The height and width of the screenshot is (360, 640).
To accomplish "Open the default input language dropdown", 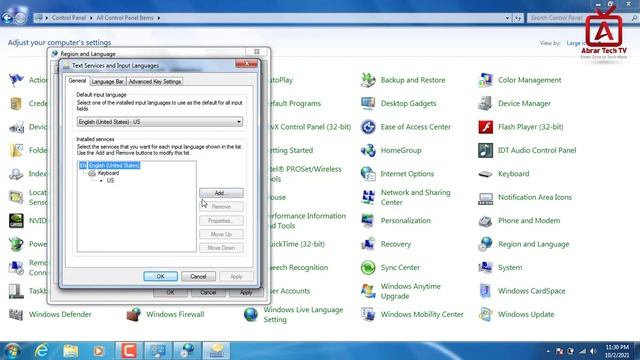I will (160, 122).
